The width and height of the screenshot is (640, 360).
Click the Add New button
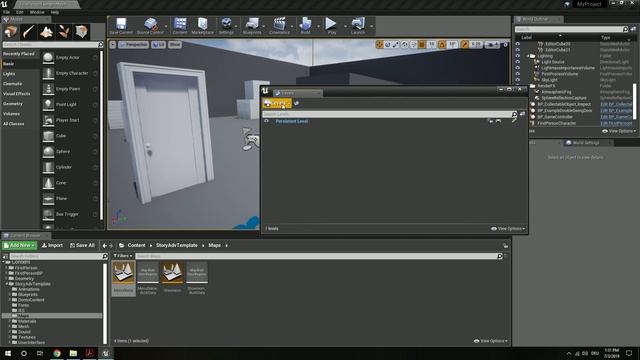pos(19,245)
